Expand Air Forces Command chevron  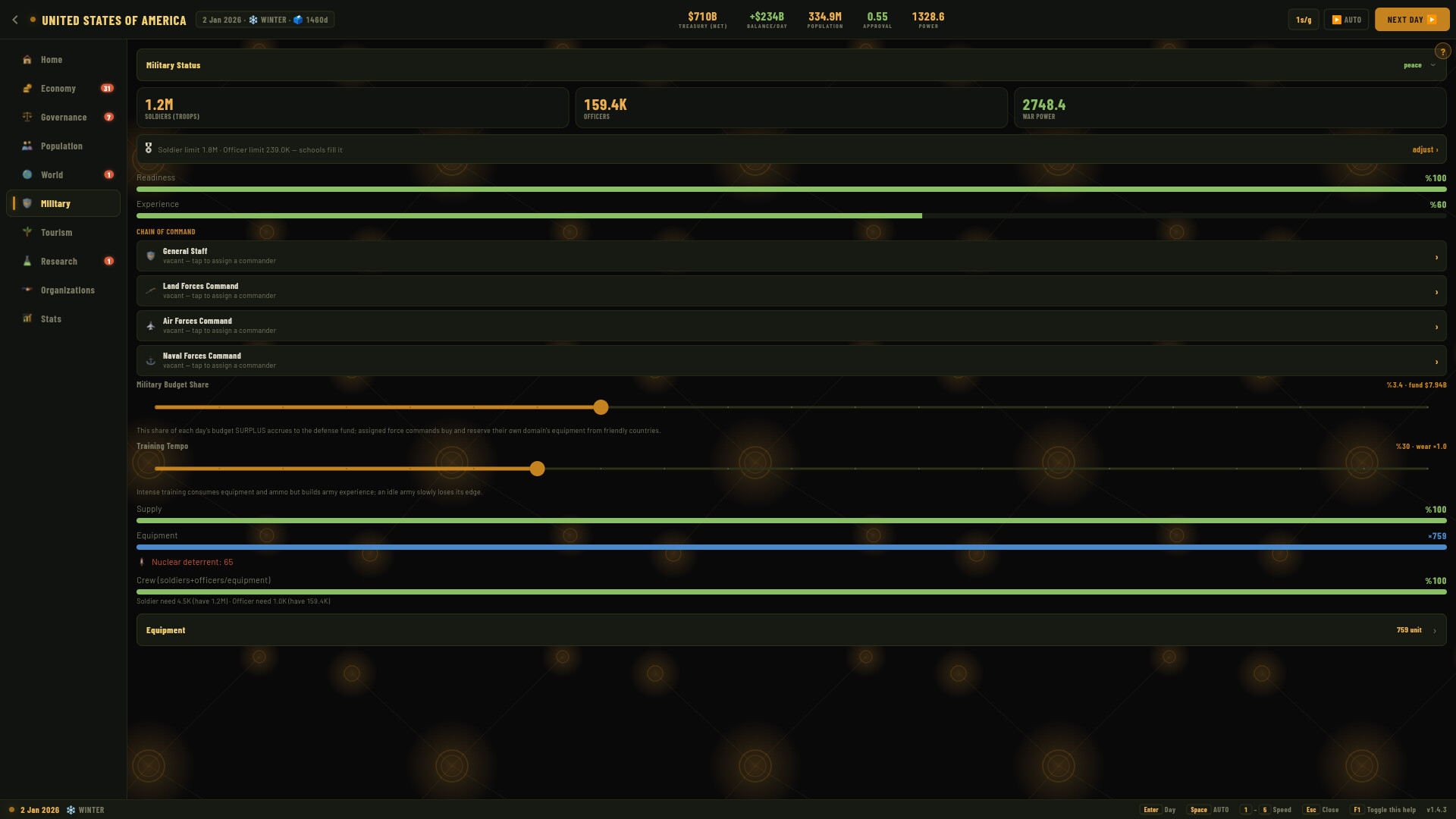click(x=1436, y=328)
